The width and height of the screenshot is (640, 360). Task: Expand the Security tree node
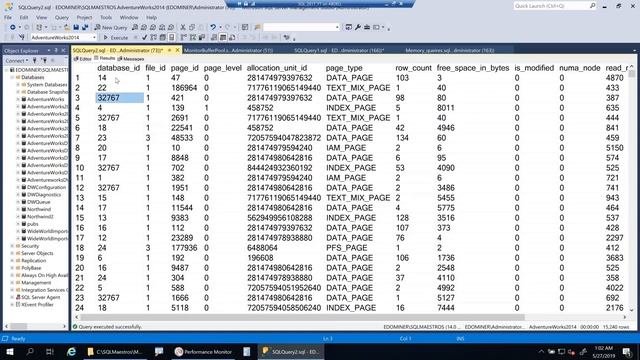(13, 246)
